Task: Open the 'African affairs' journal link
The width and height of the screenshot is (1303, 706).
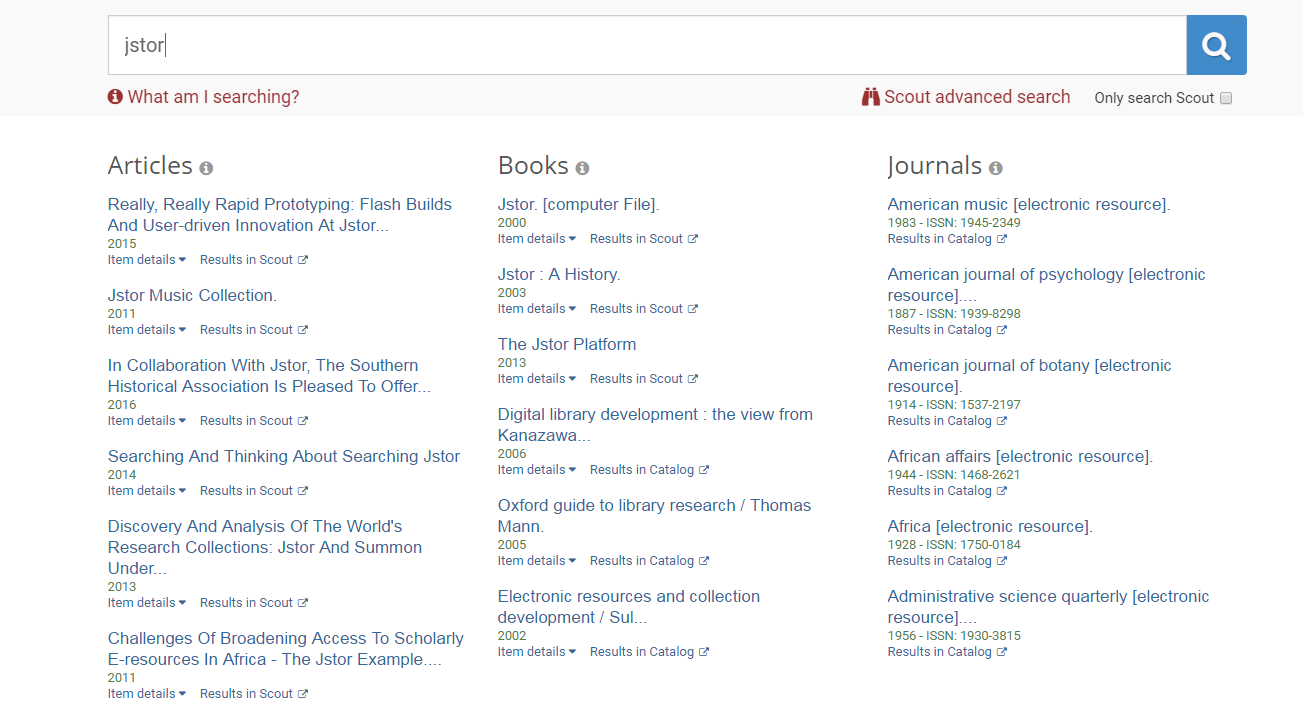Action: coord(1019,456)
